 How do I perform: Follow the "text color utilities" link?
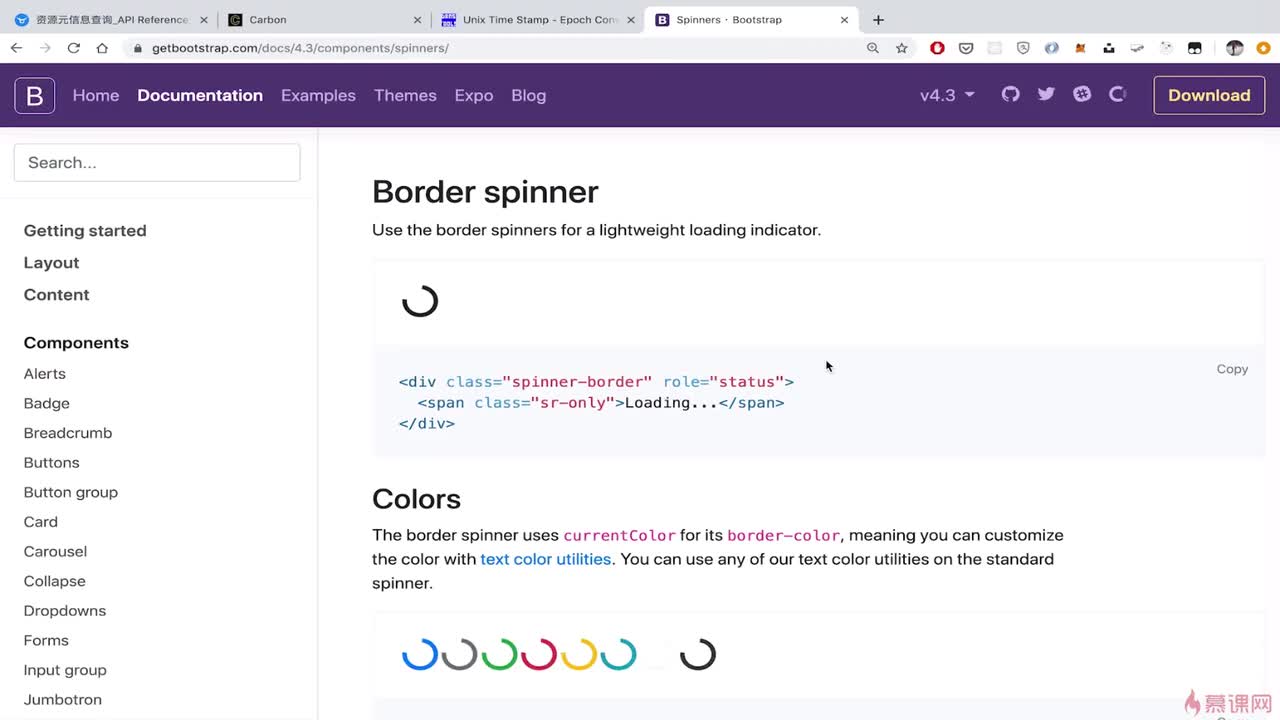click(x=545, y=559)
